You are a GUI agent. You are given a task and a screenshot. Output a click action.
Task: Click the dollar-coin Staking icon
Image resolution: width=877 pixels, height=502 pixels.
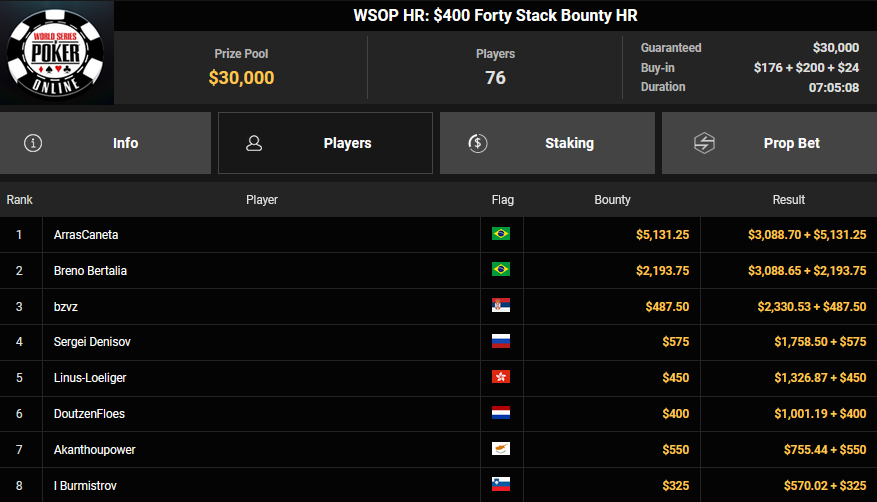(477, 143)
